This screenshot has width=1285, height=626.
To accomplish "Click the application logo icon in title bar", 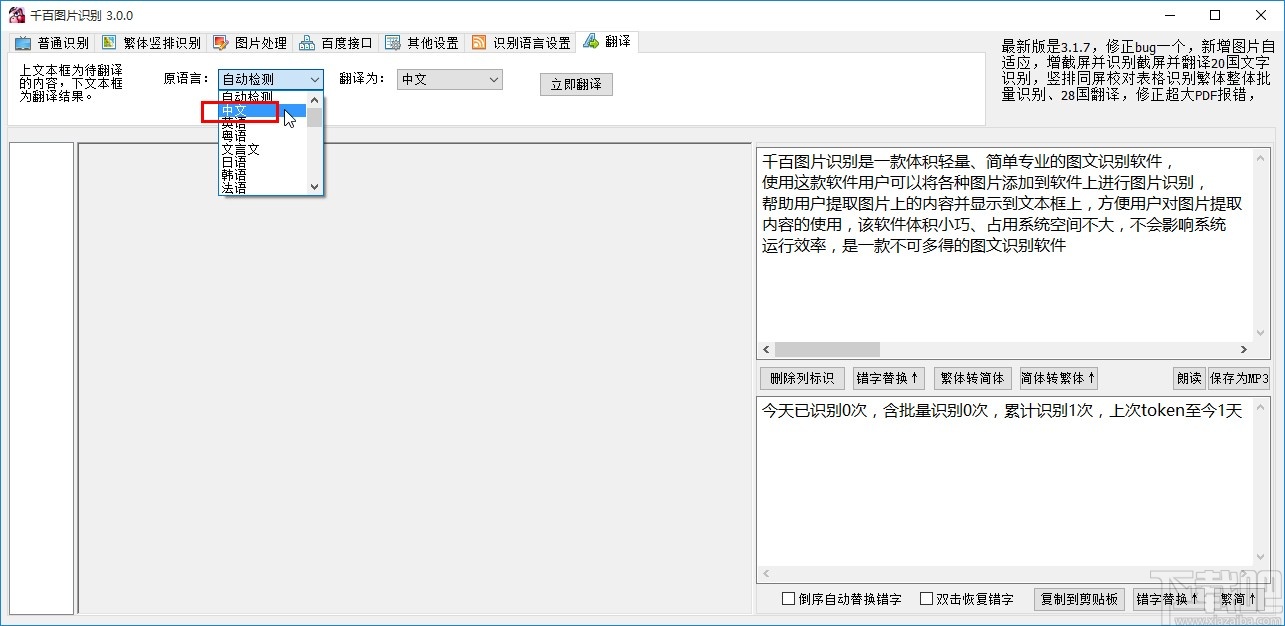I will click(14, 14).
